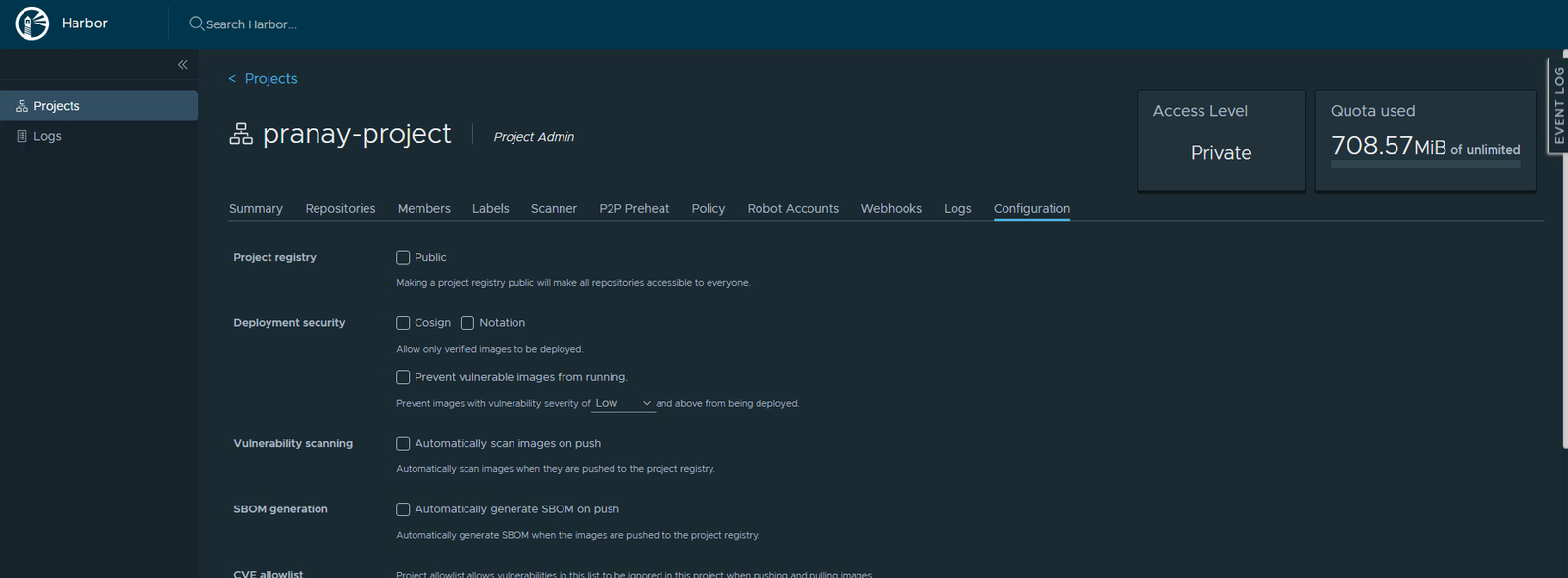Click the Access Level card heading
The image size is (1568, 578).
coord(1200,111)
